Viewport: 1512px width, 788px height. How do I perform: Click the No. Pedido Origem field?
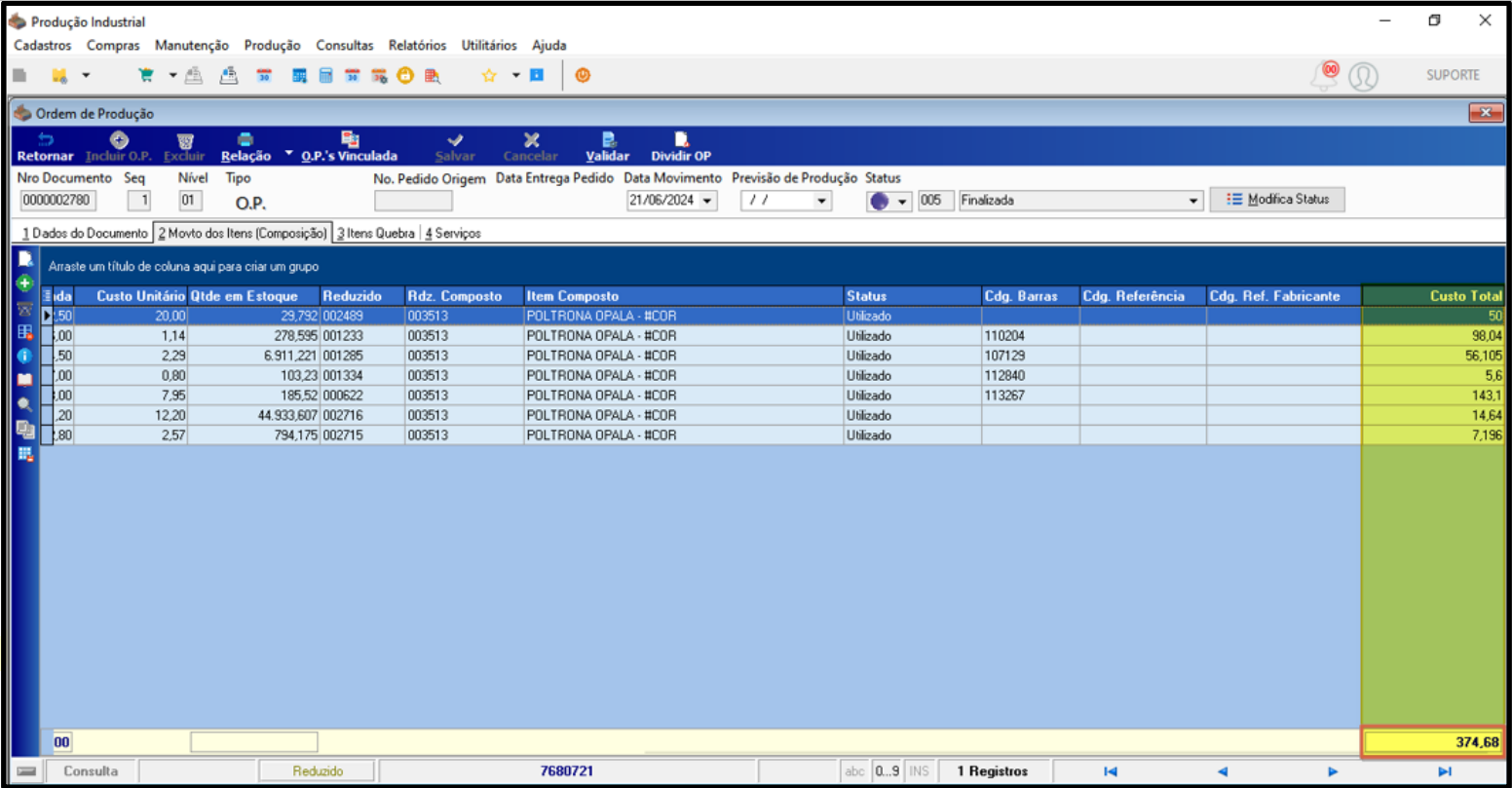pyautogui.click(x=413, y=201)
